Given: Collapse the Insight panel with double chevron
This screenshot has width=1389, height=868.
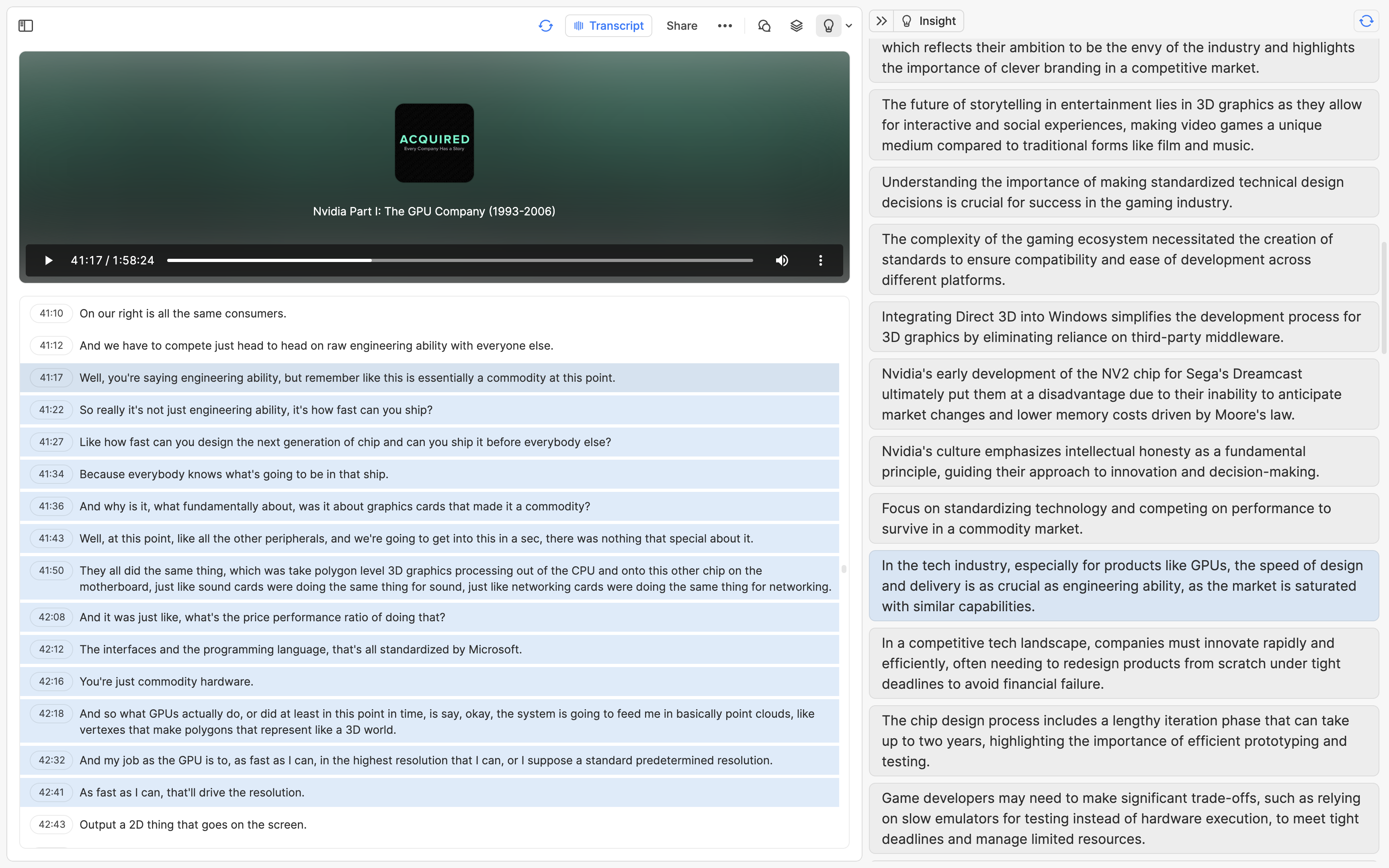Looking at the screenshot, I should tap(882, 21).
